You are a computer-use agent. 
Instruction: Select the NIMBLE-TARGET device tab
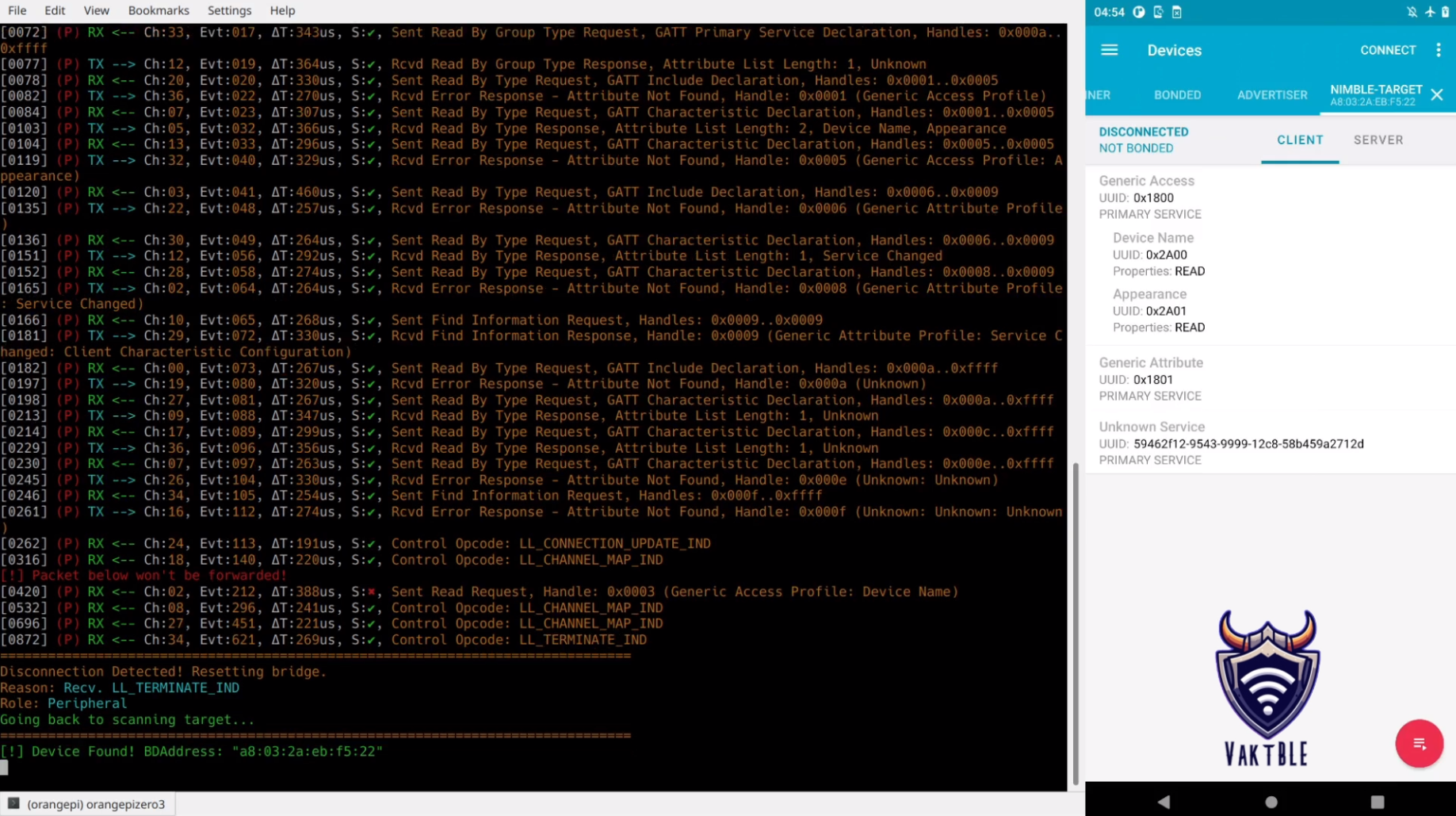(1376, 94)
